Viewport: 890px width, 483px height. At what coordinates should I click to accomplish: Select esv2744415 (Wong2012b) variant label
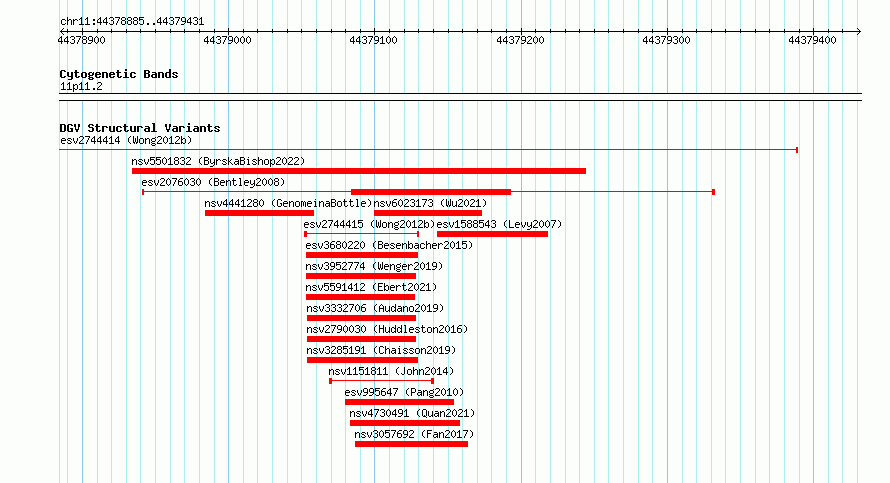pyautogui.click(x=369, y=224)
